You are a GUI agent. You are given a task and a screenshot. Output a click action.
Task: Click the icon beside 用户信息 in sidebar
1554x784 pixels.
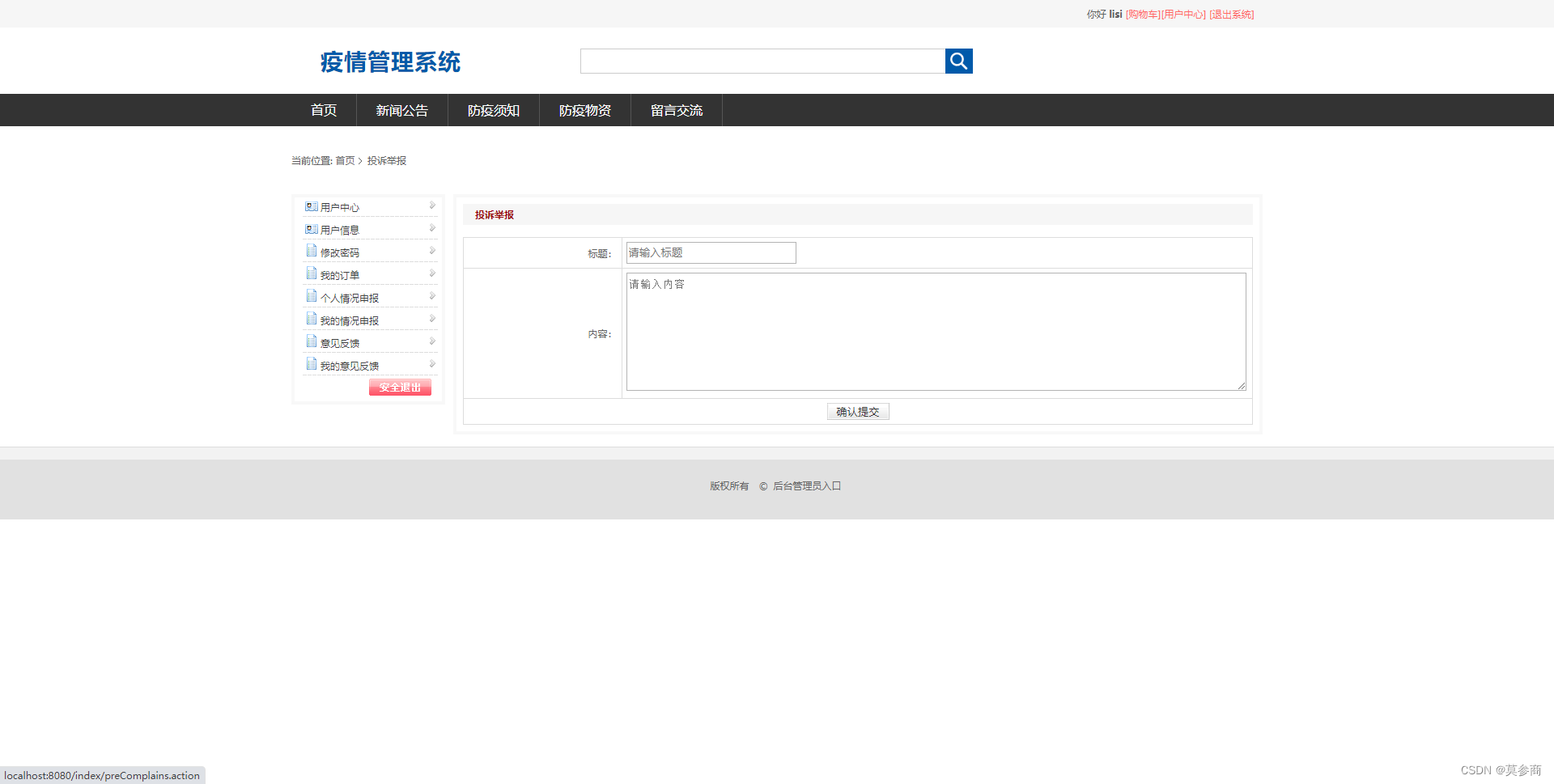point(311,229)
